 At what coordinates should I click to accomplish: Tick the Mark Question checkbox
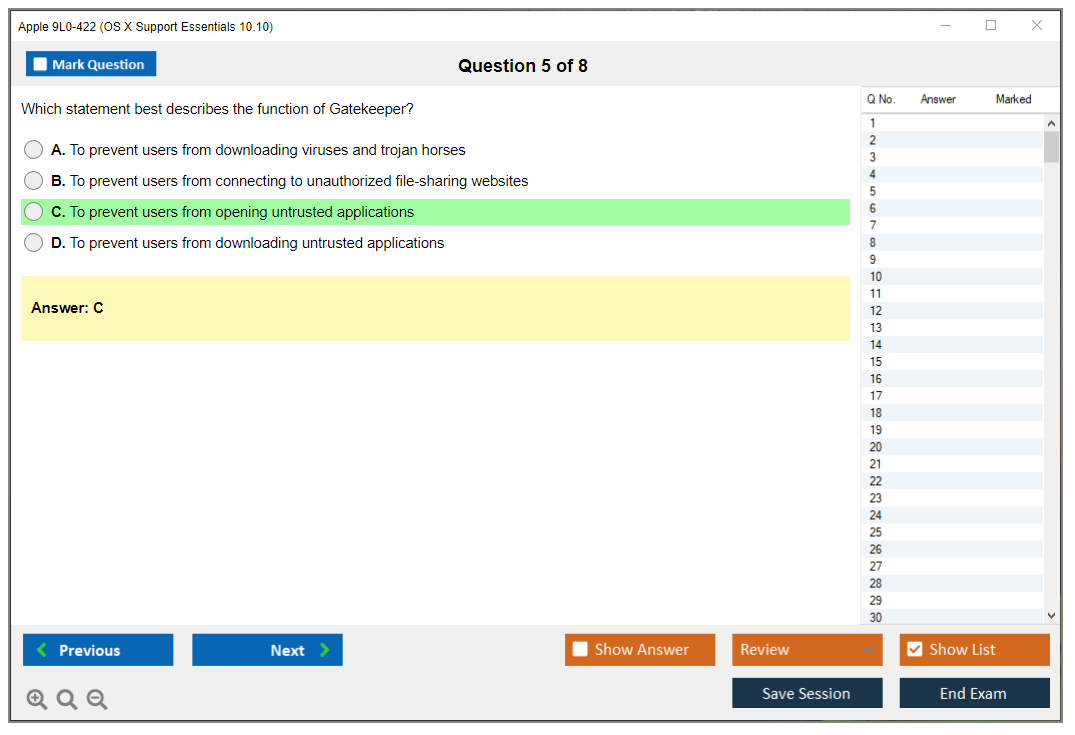click(41, 65)
